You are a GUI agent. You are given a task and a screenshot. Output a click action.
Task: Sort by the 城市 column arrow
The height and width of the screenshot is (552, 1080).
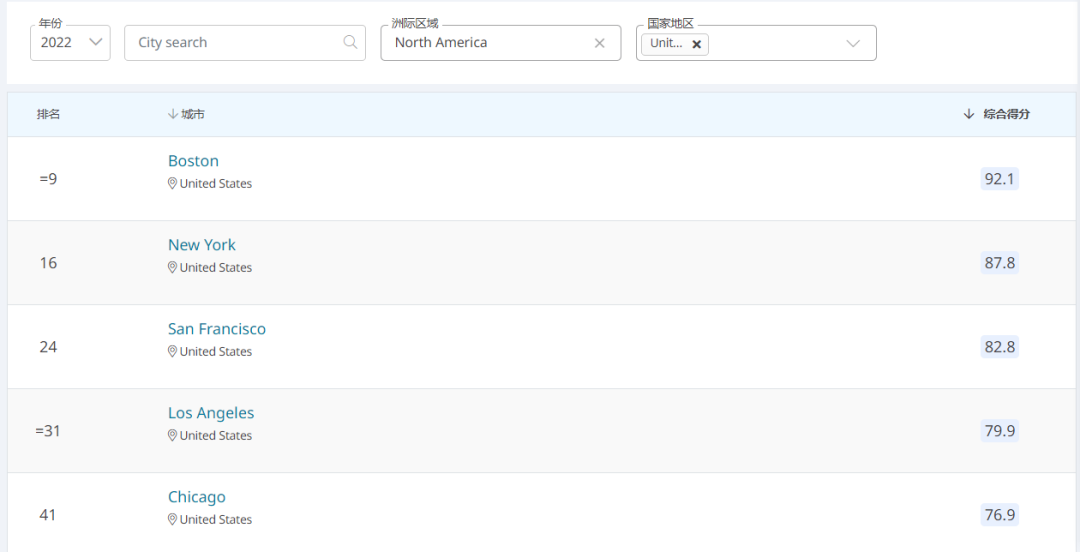[172, 114]
